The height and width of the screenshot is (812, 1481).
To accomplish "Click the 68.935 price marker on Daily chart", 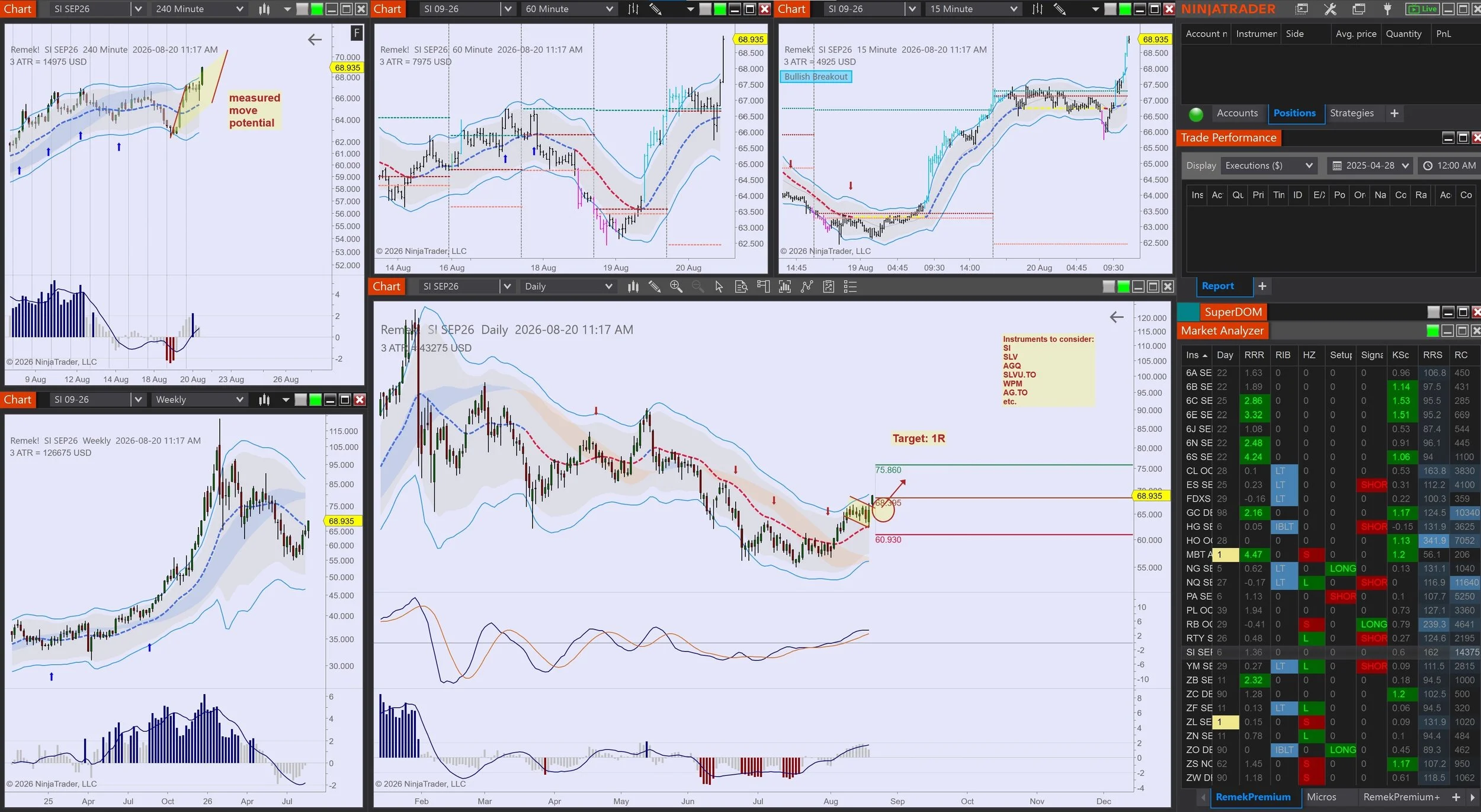I will pyautogui.click(x=1150, y=496).
